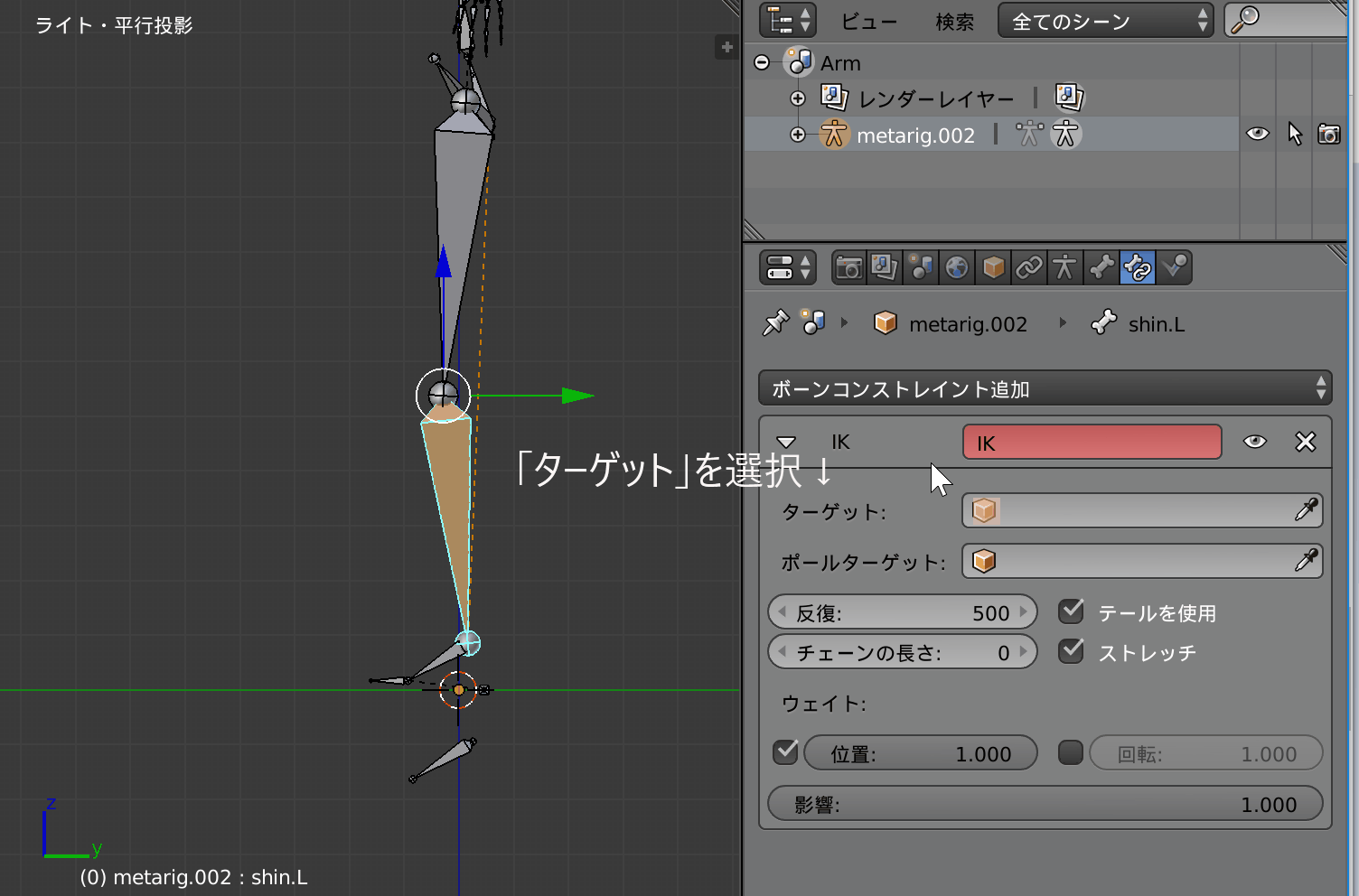
Task: Enable the 回転 weight checkbox
Action: 1071,752
